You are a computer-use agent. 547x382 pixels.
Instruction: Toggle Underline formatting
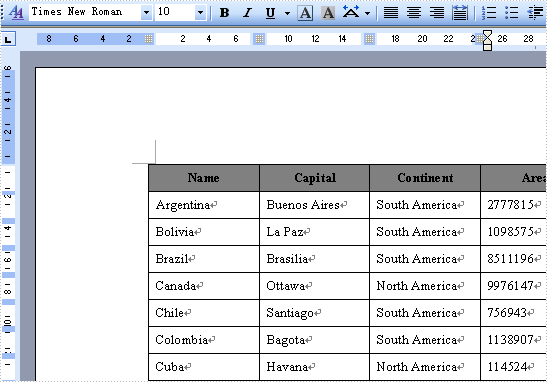tap(270, 13)
